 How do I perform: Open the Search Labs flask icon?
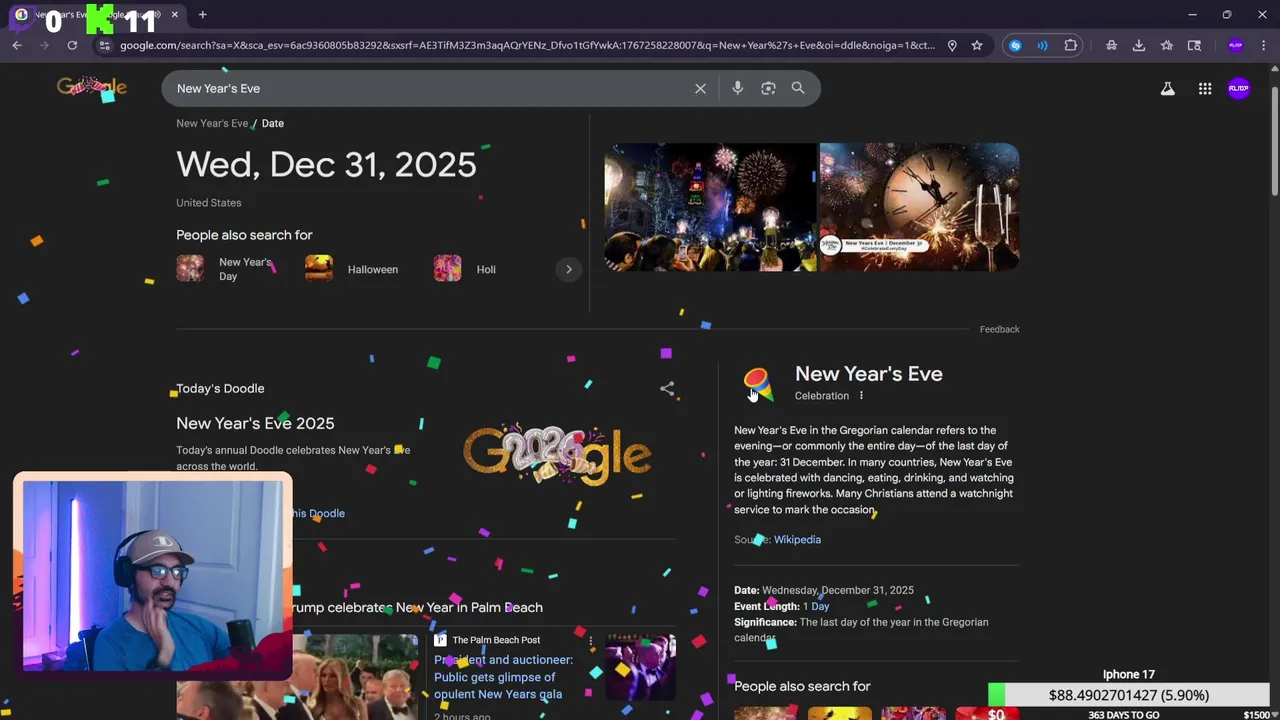tap(1167, 89)
